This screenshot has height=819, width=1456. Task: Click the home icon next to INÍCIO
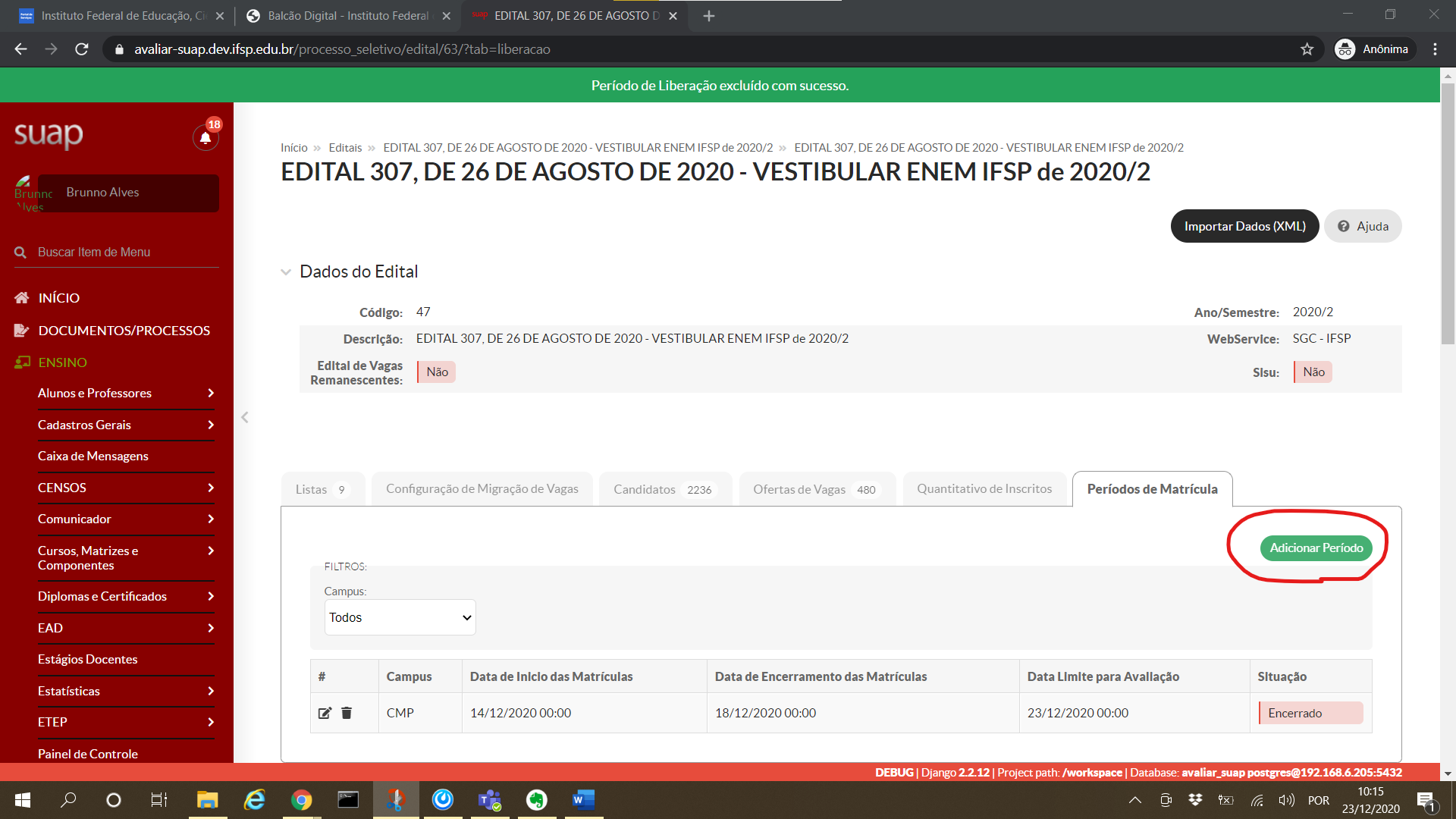[22, 298]
